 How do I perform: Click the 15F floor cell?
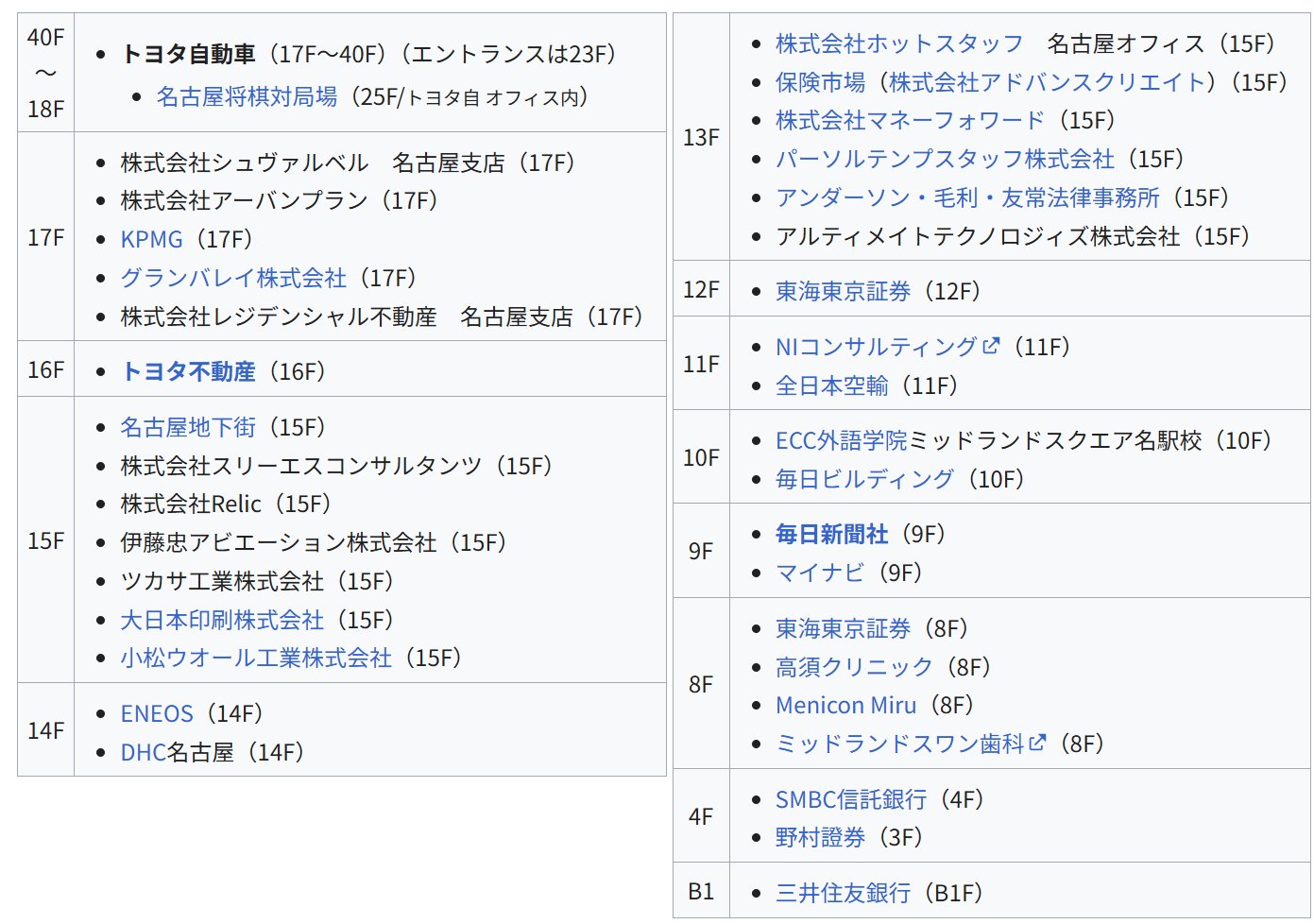(45, 540)
